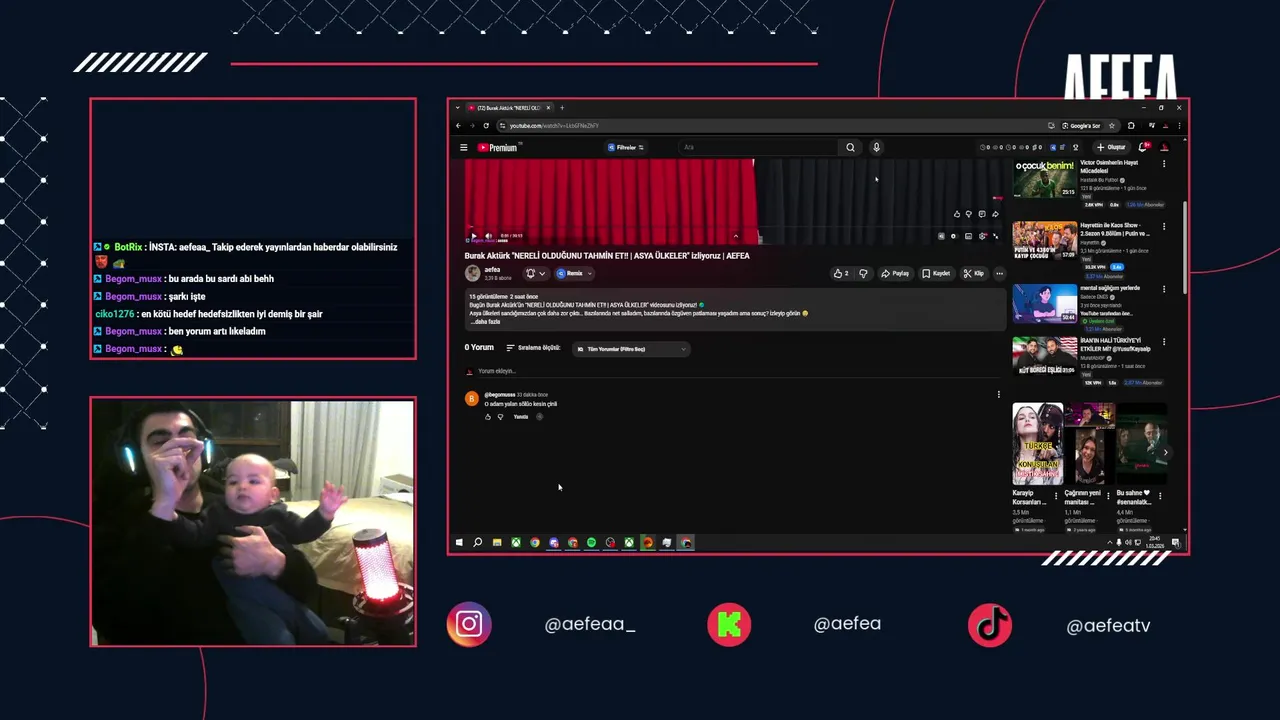Open player settings gear icon
Image resolution: width=1280 pixels, height=720 pixels.
pyautogui.click(x=982, y=236)
